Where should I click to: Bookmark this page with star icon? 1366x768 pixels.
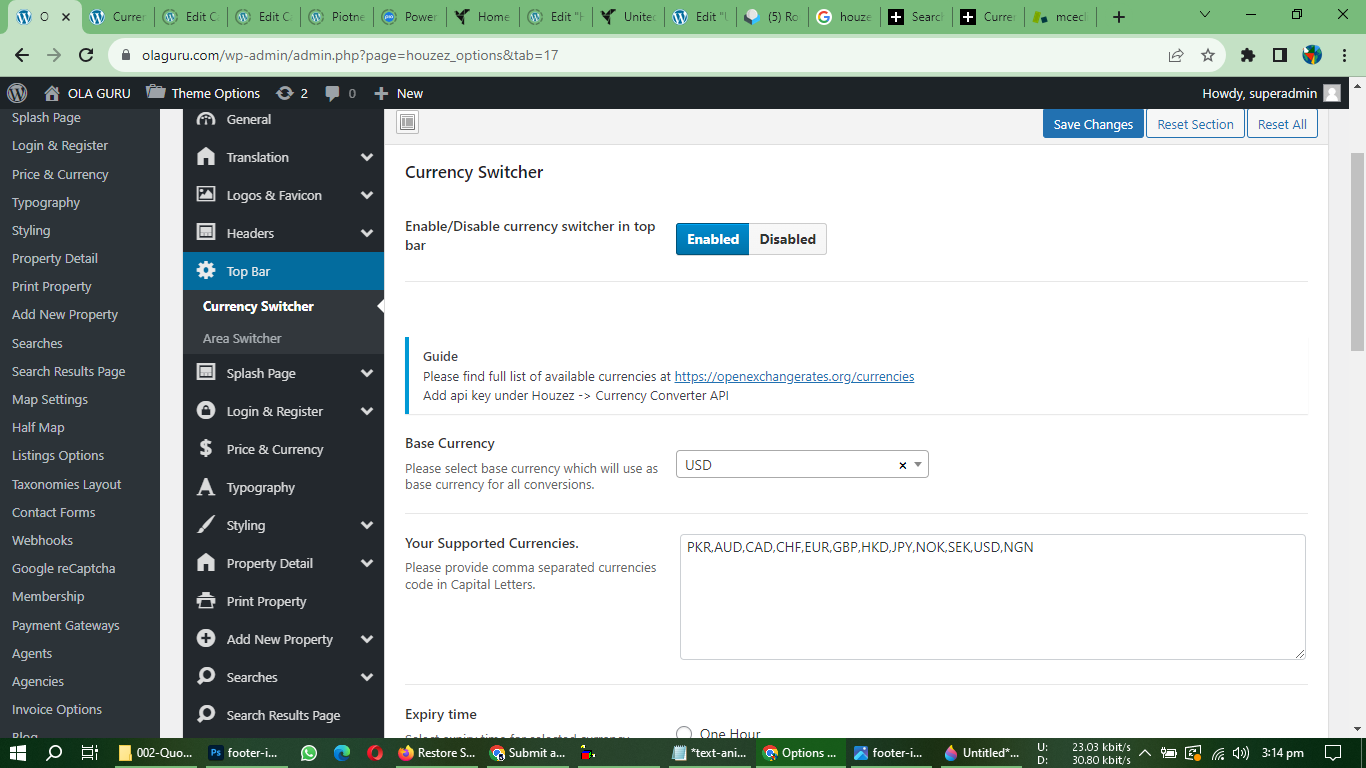click(x=1207, y=55)
